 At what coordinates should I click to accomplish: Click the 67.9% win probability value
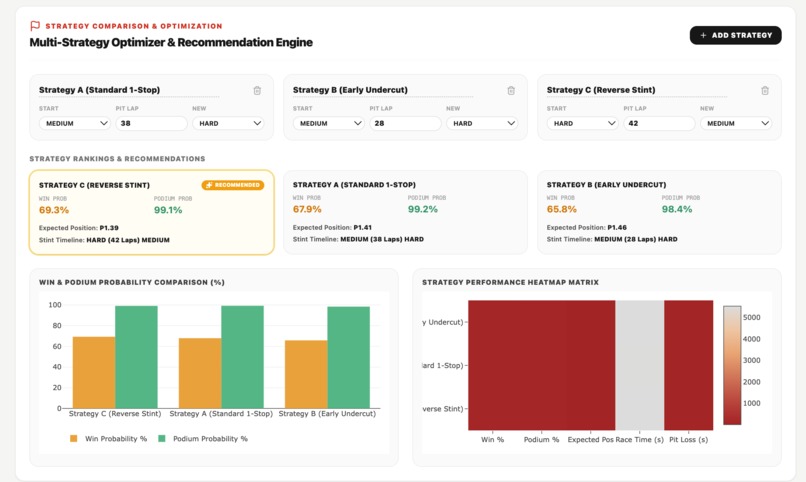click(x=307, y=209)
